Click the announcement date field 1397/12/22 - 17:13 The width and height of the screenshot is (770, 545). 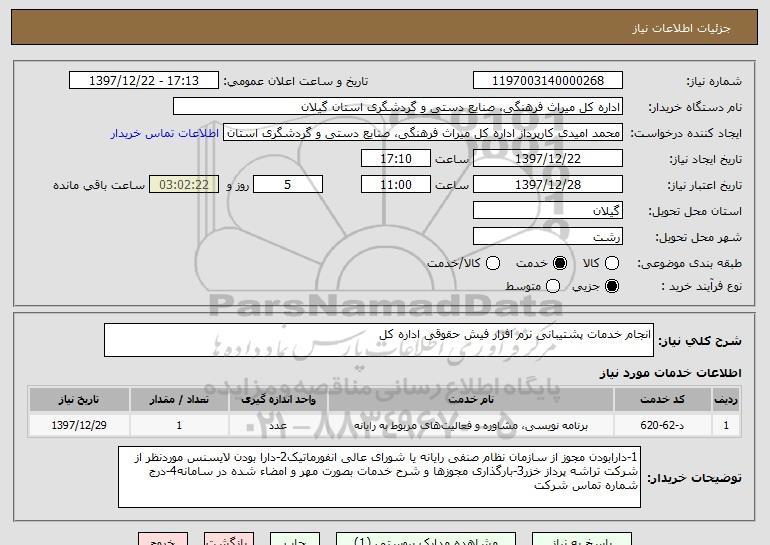(x=144, y=81)
